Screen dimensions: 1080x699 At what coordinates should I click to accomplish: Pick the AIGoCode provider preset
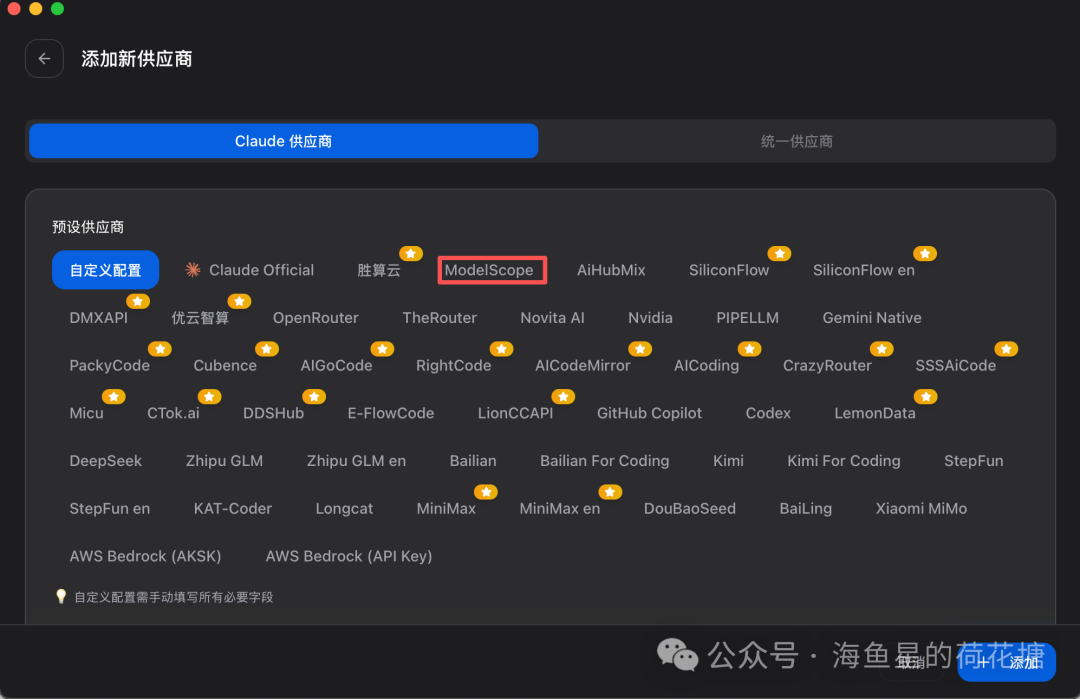[x=336, y=365]
